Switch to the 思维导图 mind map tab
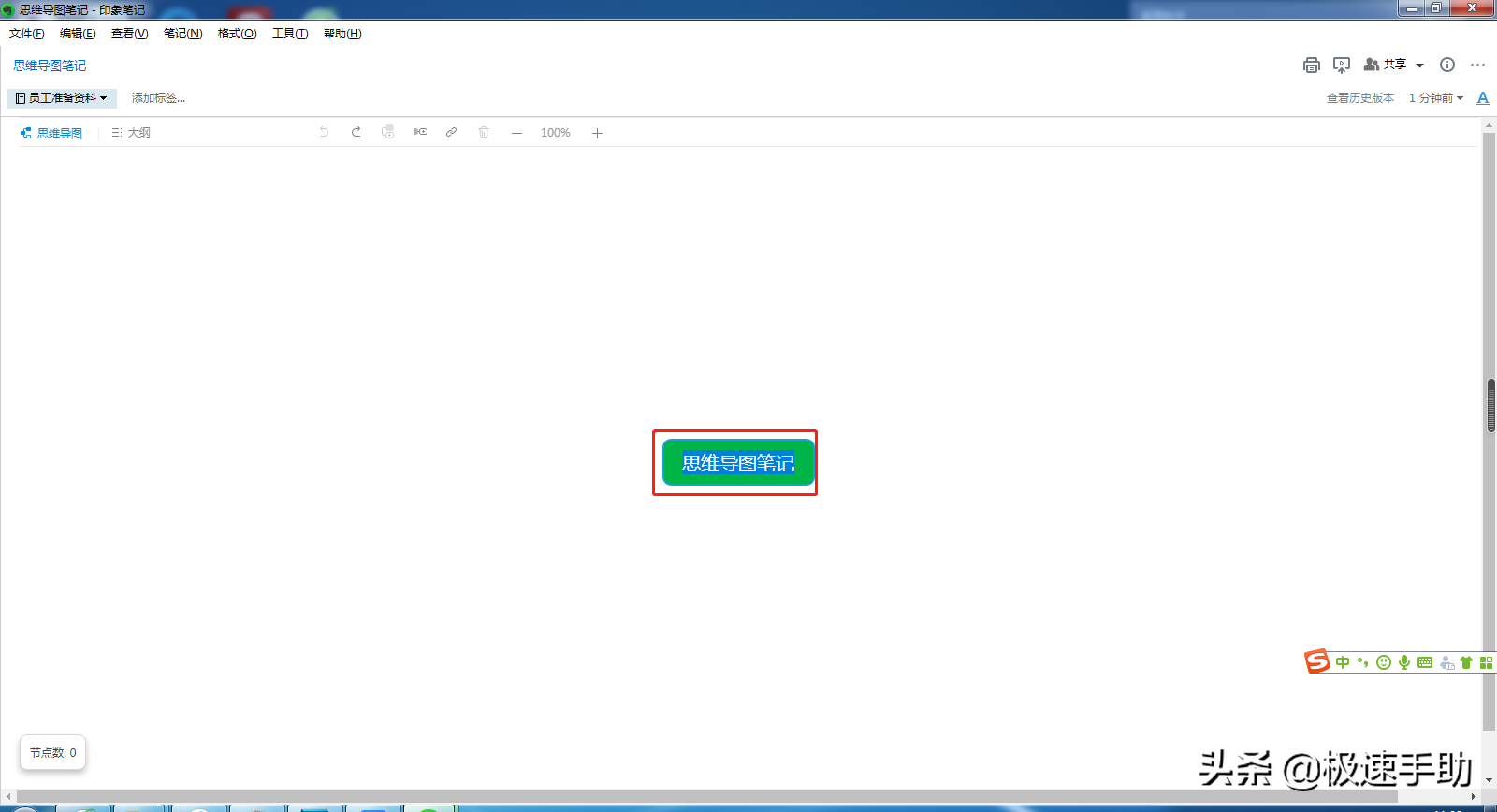The width and height of the screenshot is (1497, 812). (x=51, y=133)
